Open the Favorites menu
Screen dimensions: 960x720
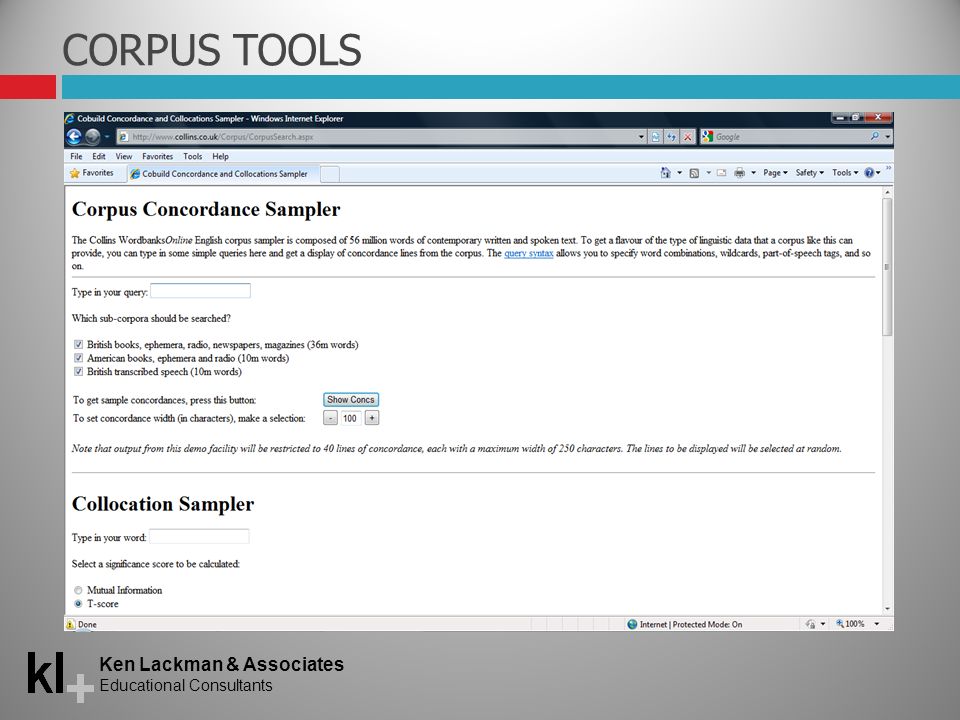[157, 156]
